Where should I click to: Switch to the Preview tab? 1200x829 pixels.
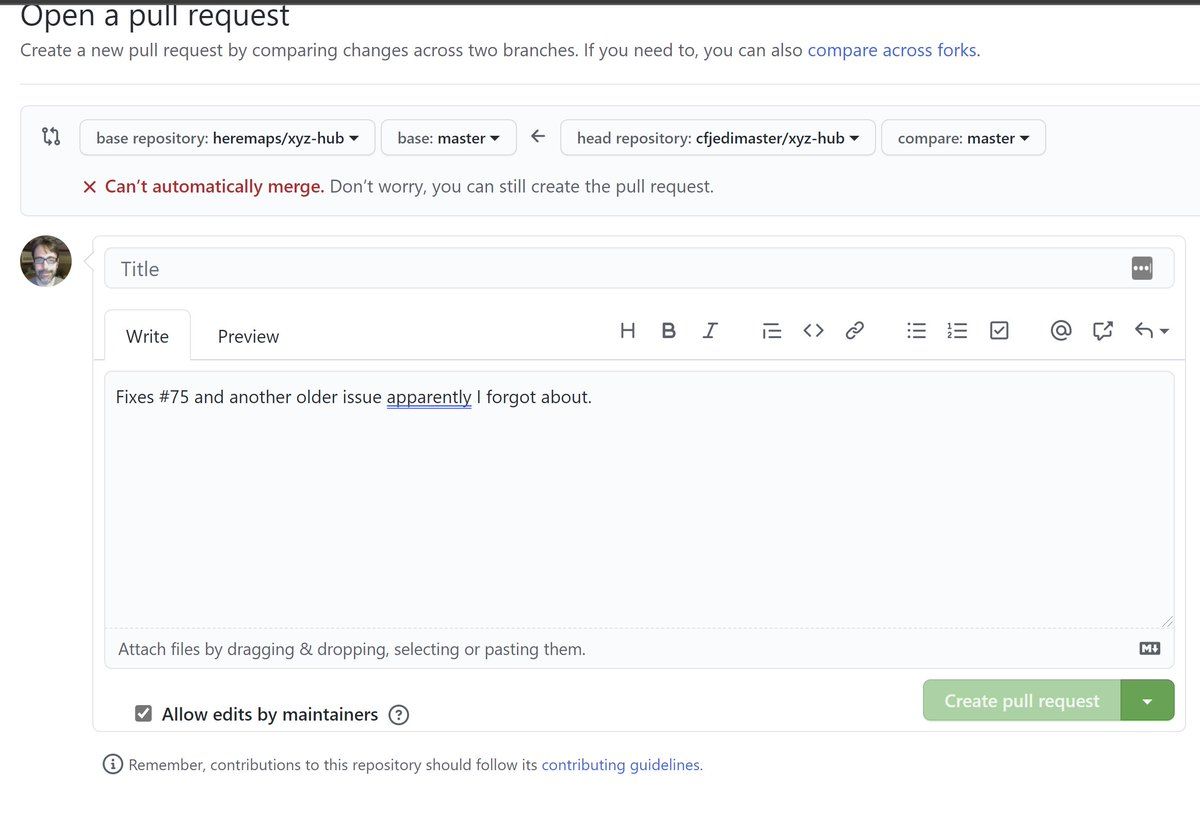pos(248,337)
